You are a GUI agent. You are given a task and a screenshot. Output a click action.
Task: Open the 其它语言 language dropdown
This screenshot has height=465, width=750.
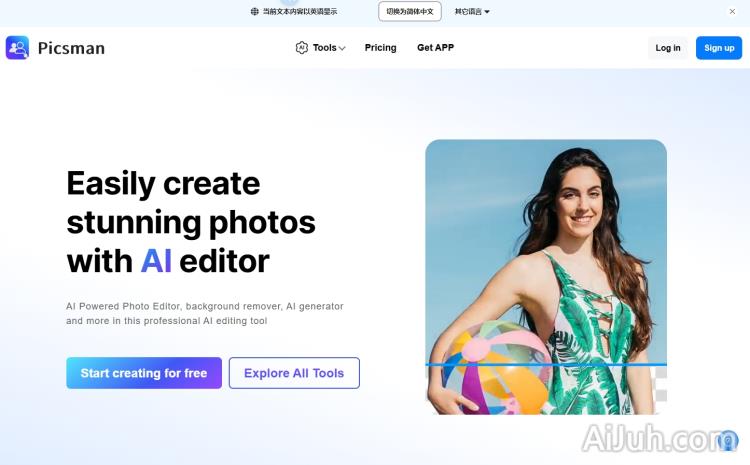click(x=472, y=11)
